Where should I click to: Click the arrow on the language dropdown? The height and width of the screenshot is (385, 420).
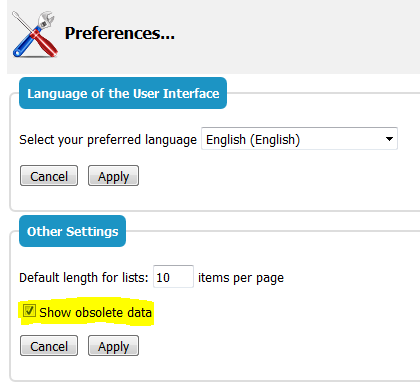click(x=389, y=139)
